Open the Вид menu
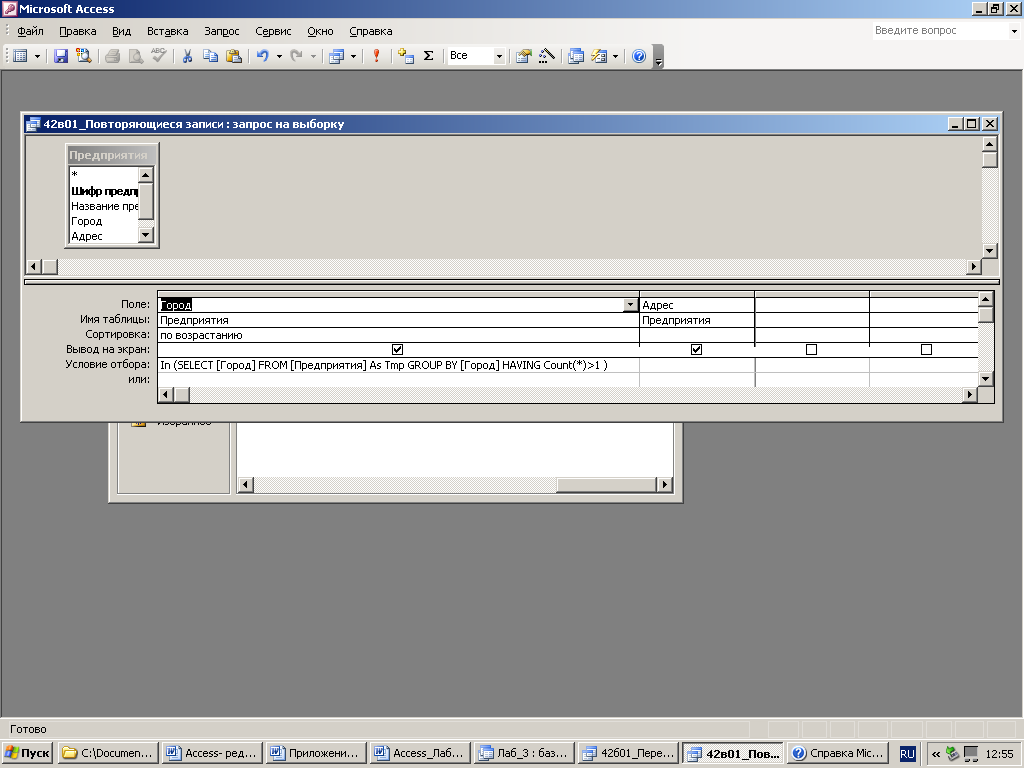 (121, 31)
